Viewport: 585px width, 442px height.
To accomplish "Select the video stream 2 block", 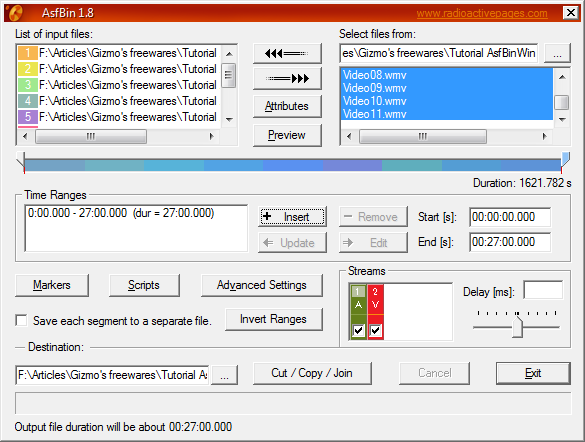I will pyautogui.click(x=375, y=312).
